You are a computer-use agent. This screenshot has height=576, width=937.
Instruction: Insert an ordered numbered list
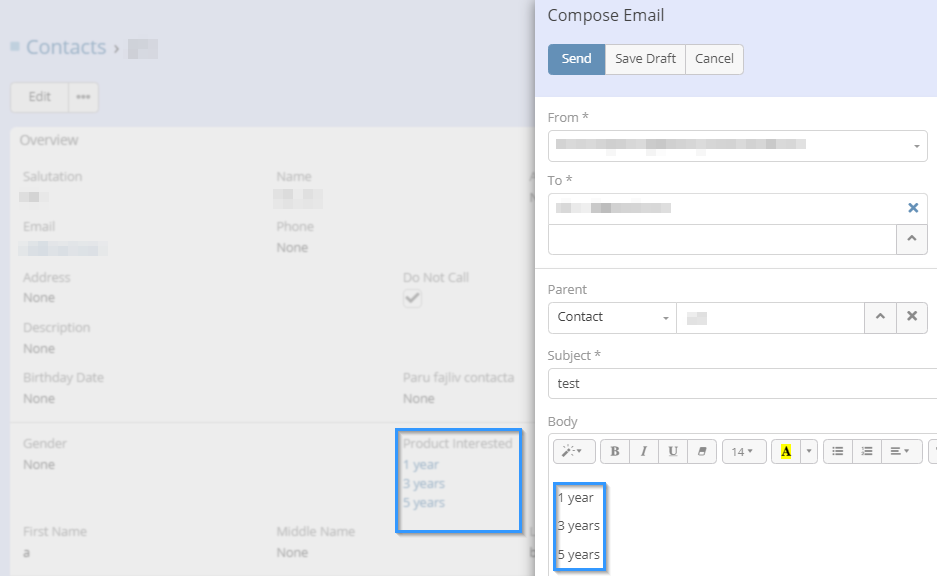point(866,451)
